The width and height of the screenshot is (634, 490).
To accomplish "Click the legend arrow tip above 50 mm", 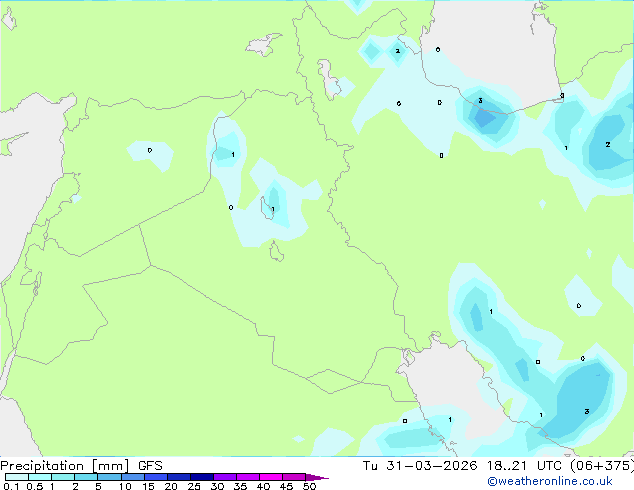I will point(317,477).
